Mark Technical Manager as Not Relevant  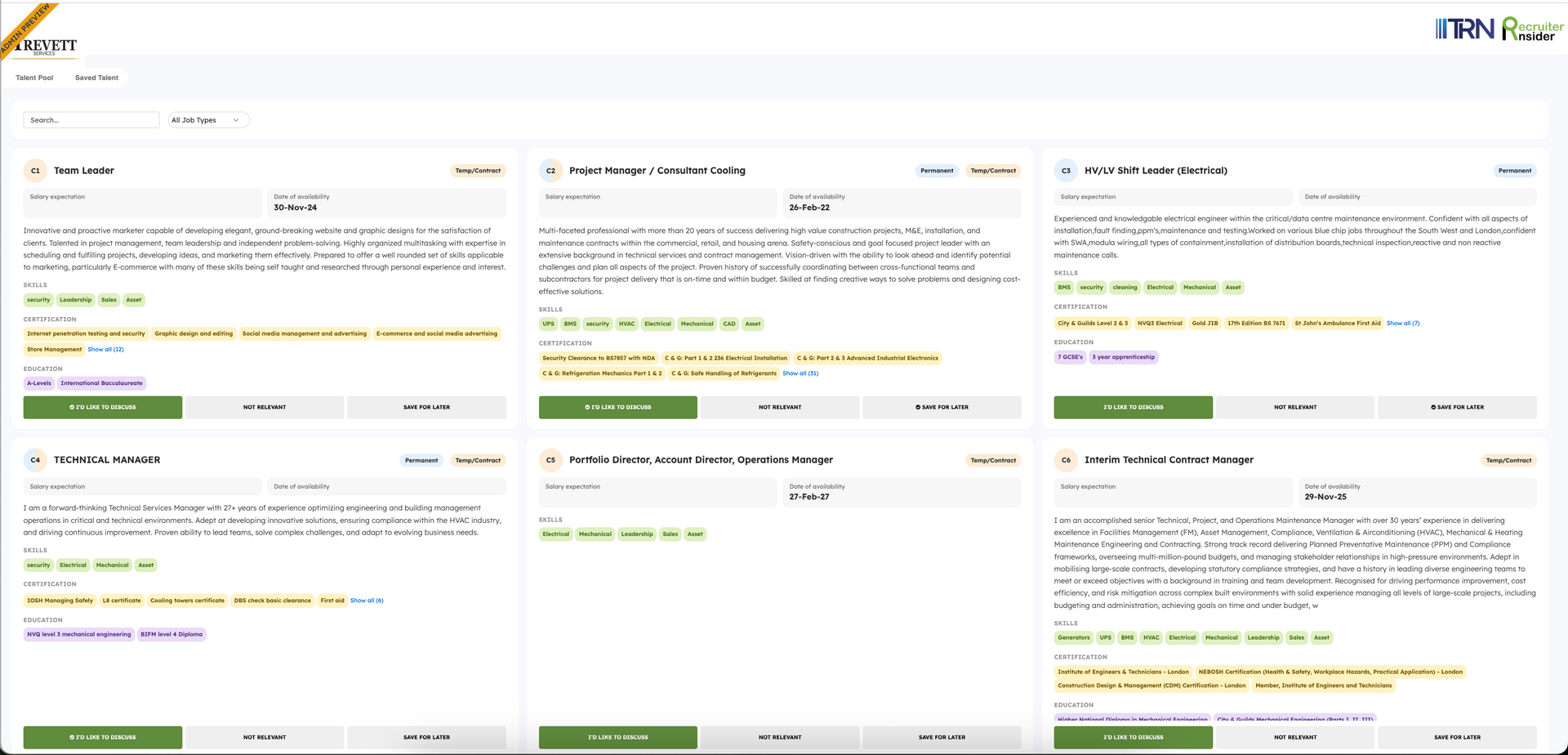(x=265, y=737)
